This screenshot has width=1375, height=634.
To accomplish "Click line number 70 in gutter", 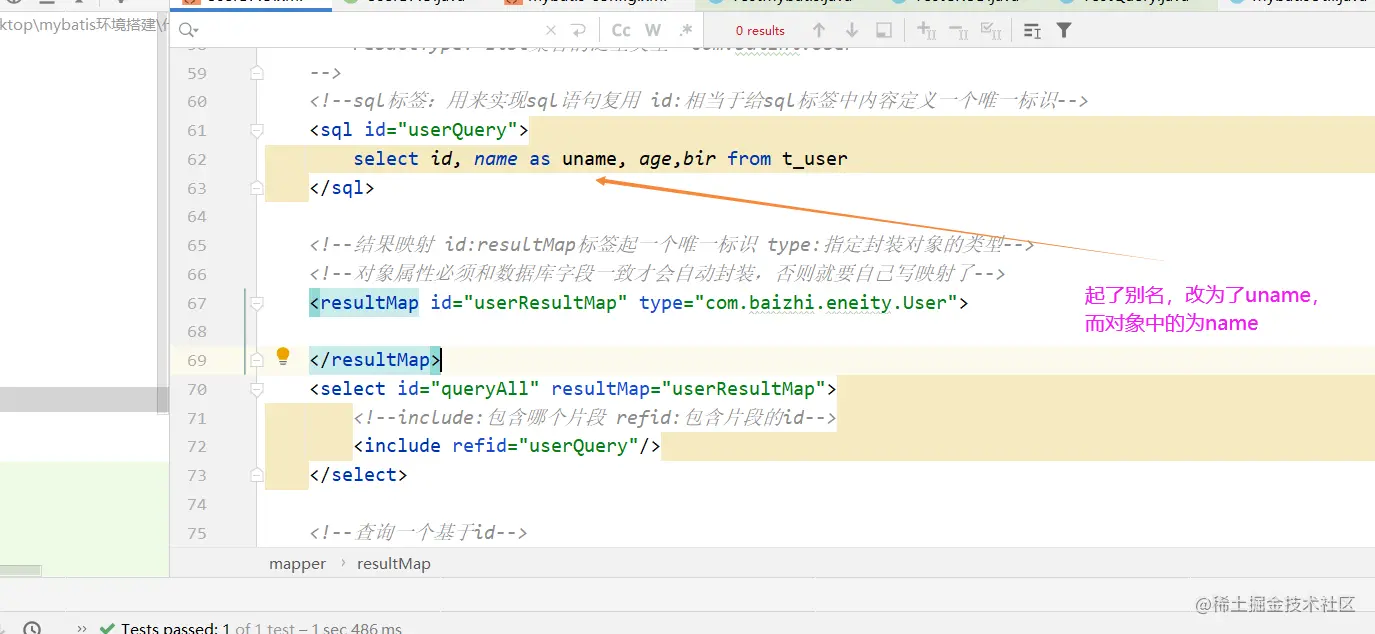I will [x=197, y=389].
